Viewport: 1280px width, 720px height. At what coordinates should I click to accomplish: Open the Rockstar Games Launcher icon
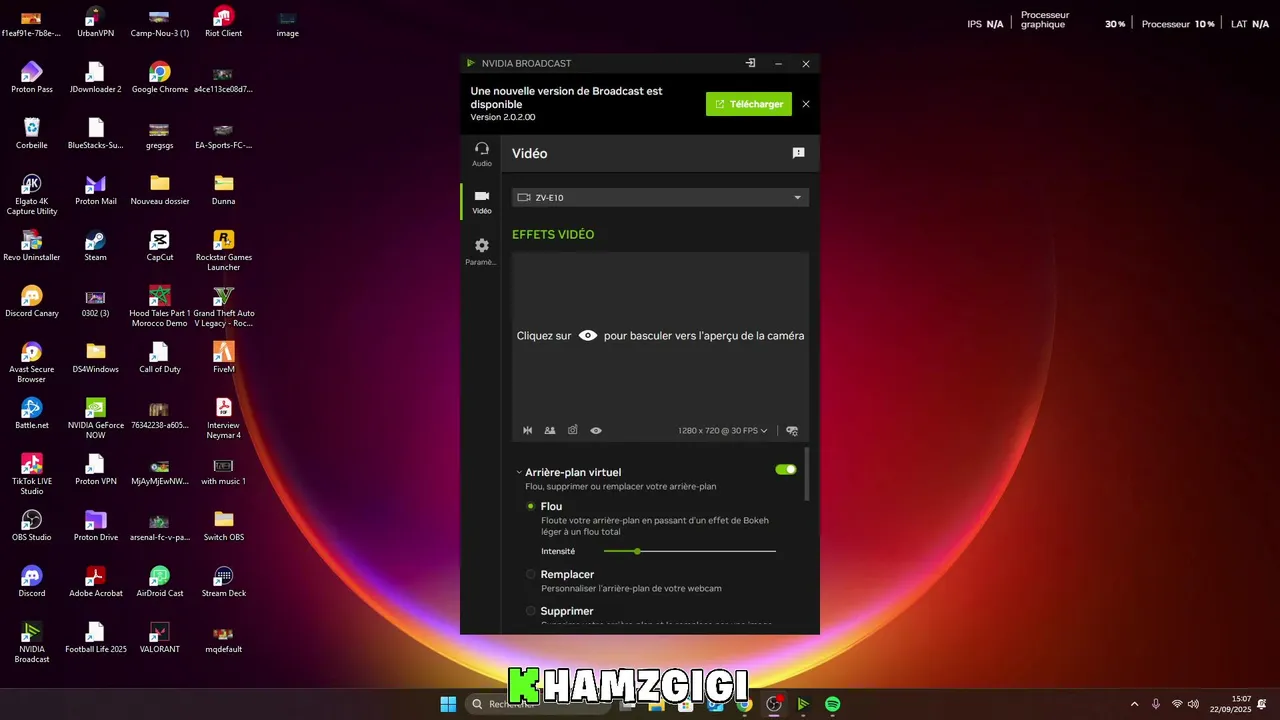point(224,251)
